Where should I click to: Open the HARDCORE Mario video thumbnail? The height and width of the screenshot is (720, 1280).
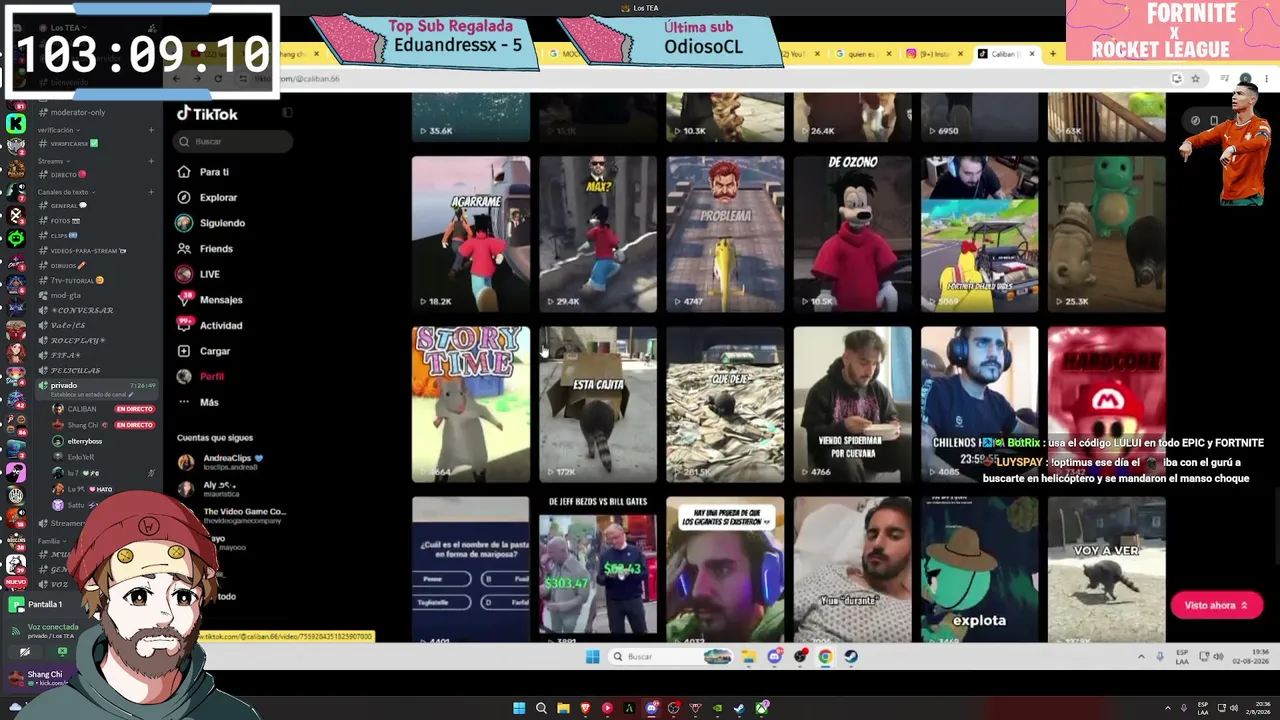click(x=1106, y=404)
